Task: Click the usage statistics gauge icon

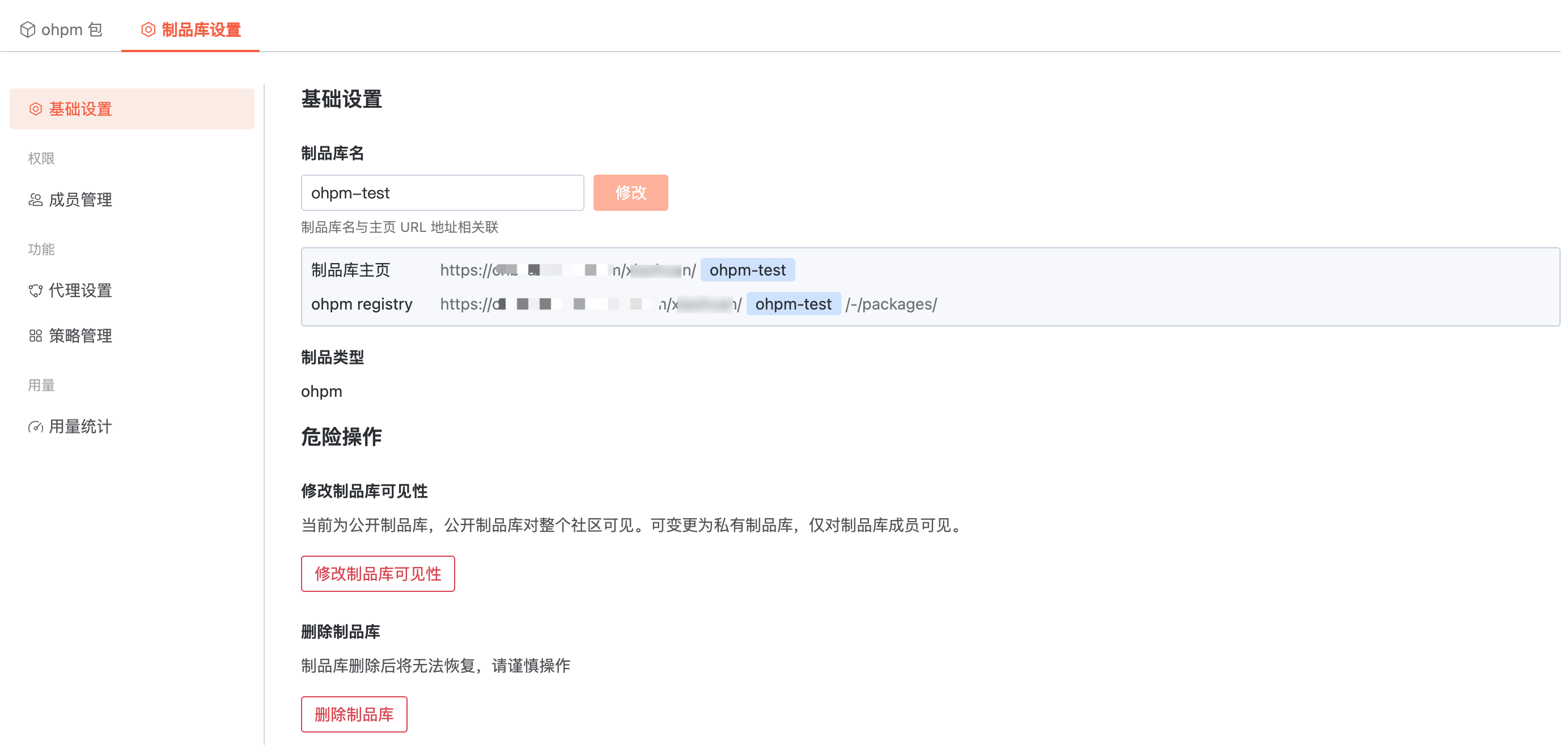Action: [x=35, y=427]
